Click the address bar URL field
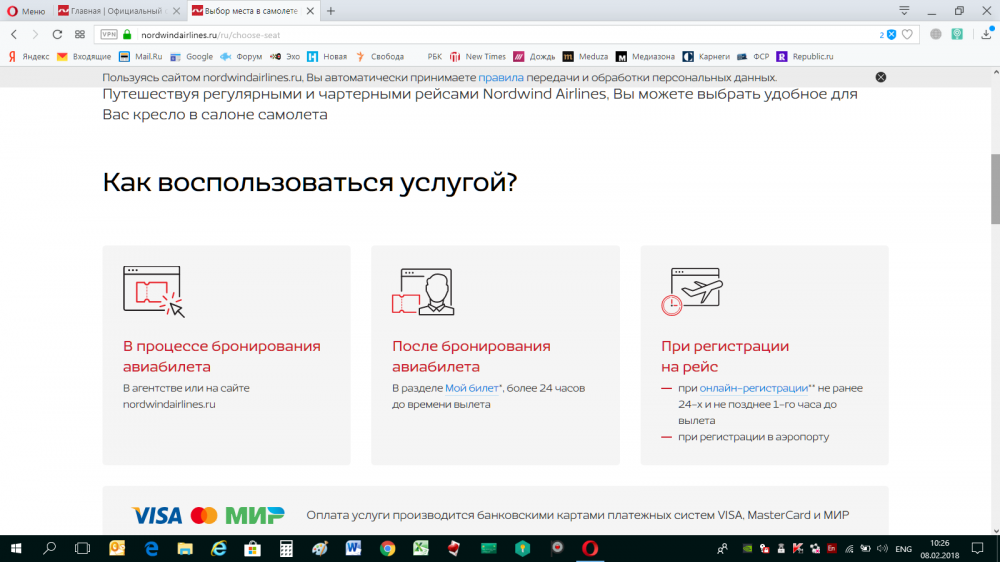The height and width of the screenshot is (562, 1000). pyautogui.click(x=500, y=34)
